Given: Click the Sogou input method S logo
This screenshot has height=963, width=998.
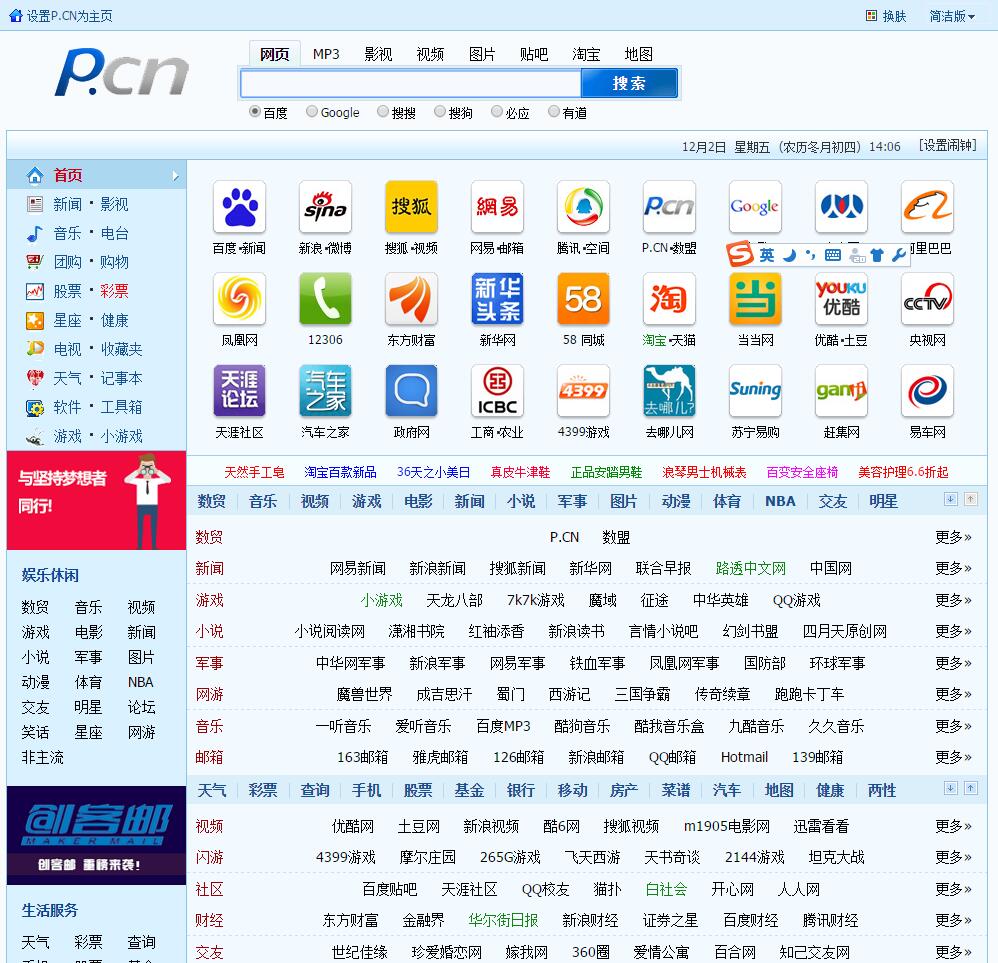Looking at the screenshot, I should coord(740,255).
